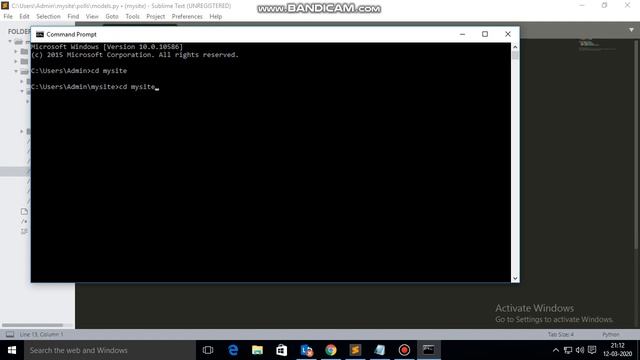
Task: Open the Tools menu
Action: coord(132,16)
